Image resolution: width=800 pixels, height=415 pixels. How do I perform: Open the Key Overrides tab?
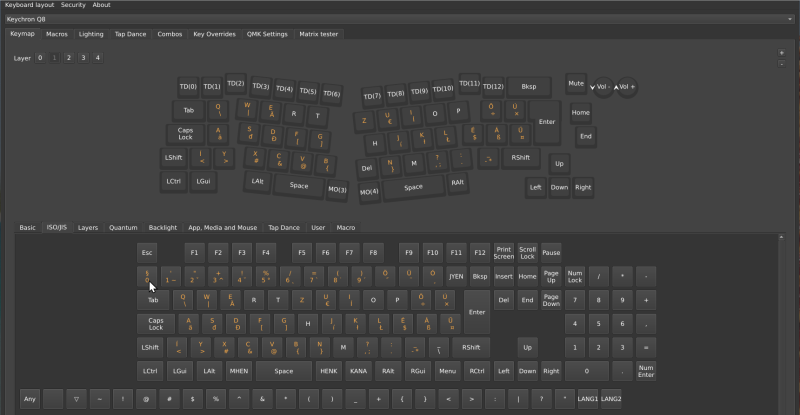tap(214, 34)
